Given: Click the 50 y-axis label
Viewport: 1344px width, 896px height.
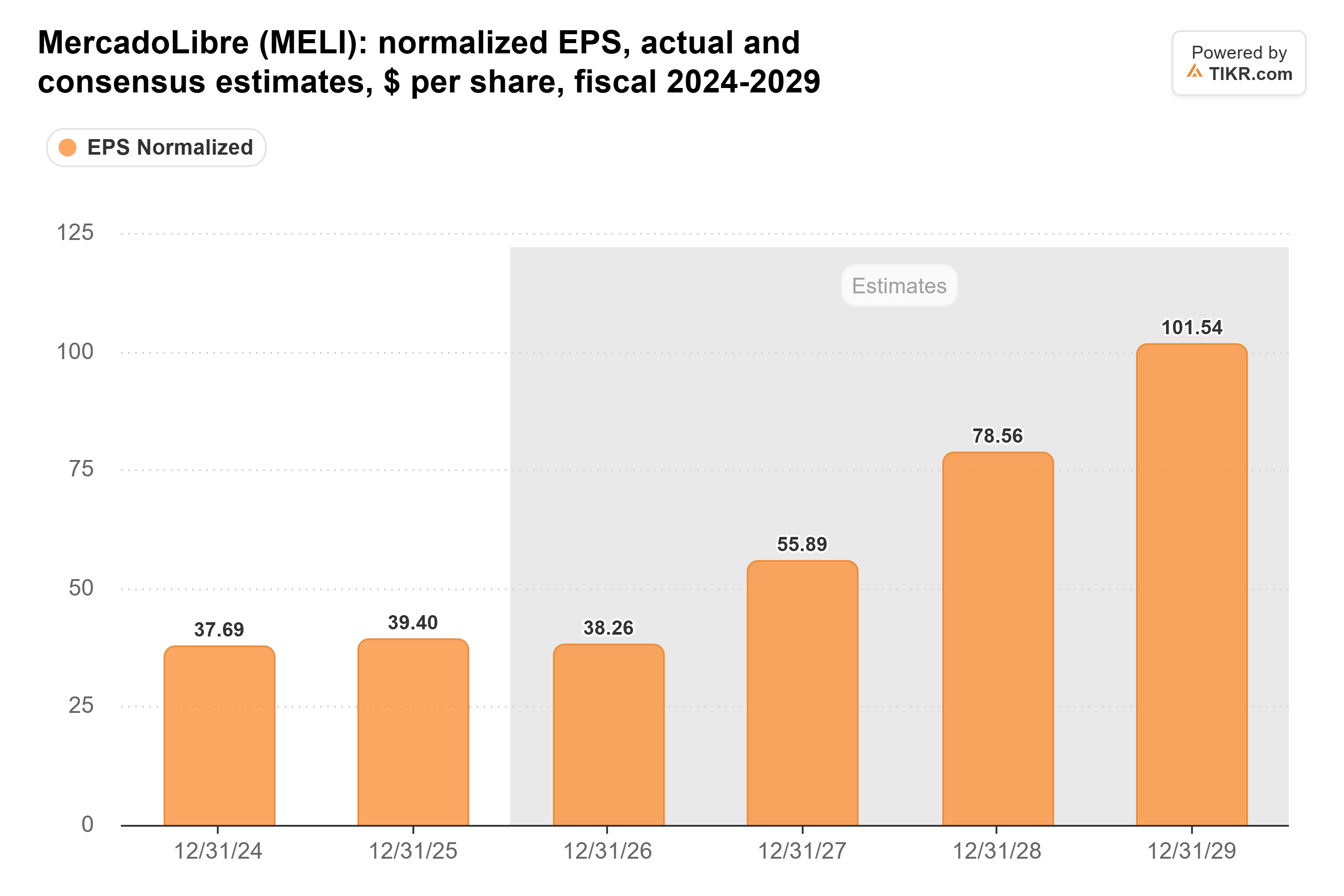Looking at the screenshot, I should point(80,588).
